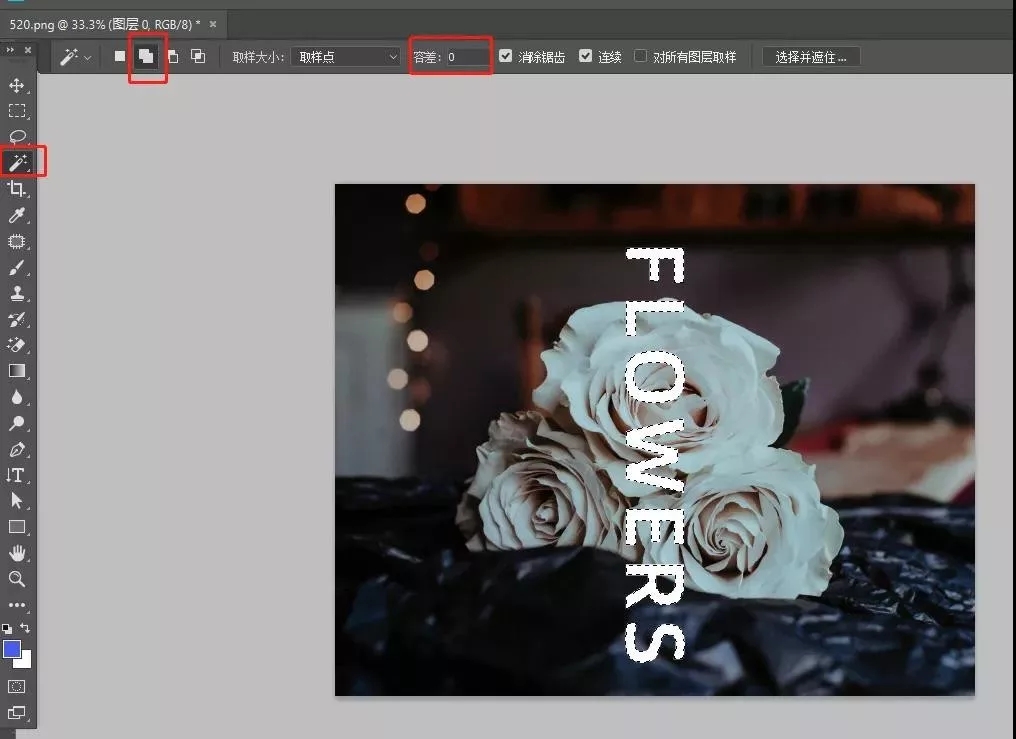Select the Crop tool
This screenshot has height=739, width=1016.
point(17,189)
